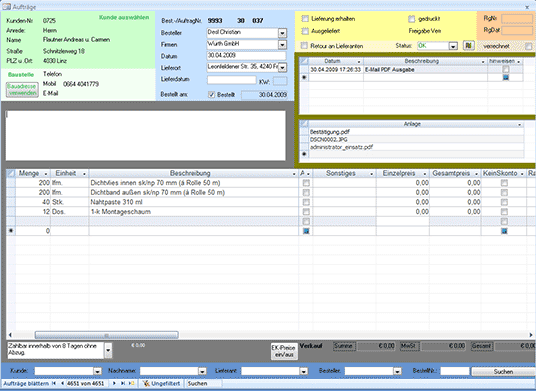The height and width of the screenshot is (391, 536).
Task: Click the RgNr field
Action: point(517,19)
